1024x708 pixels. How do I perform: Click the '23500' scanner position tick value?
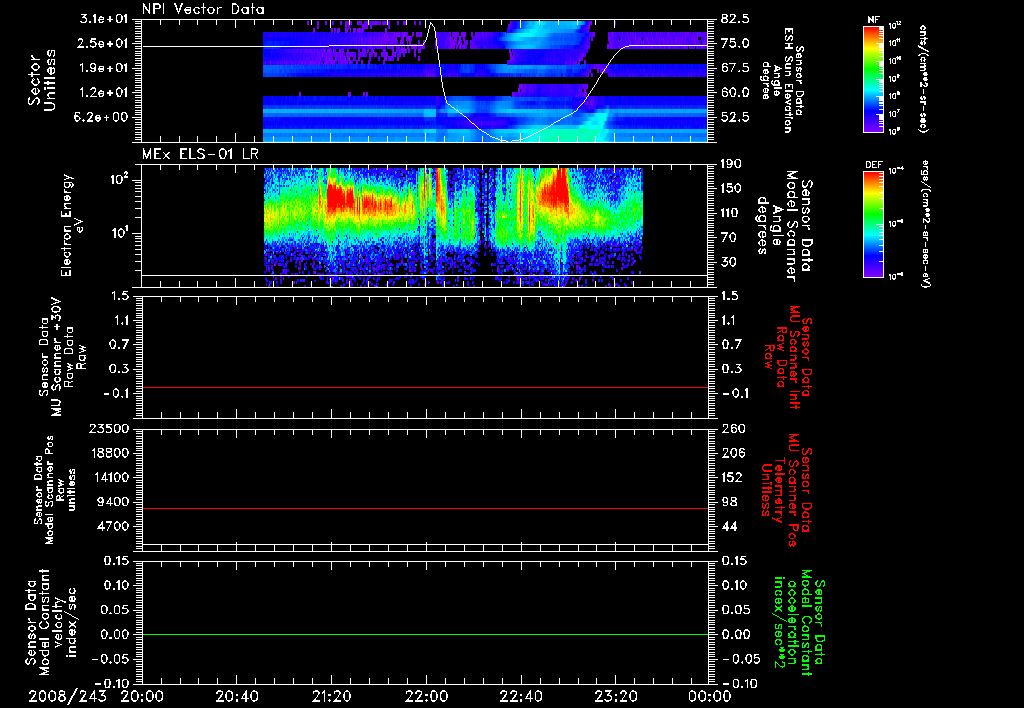point(110,429)
